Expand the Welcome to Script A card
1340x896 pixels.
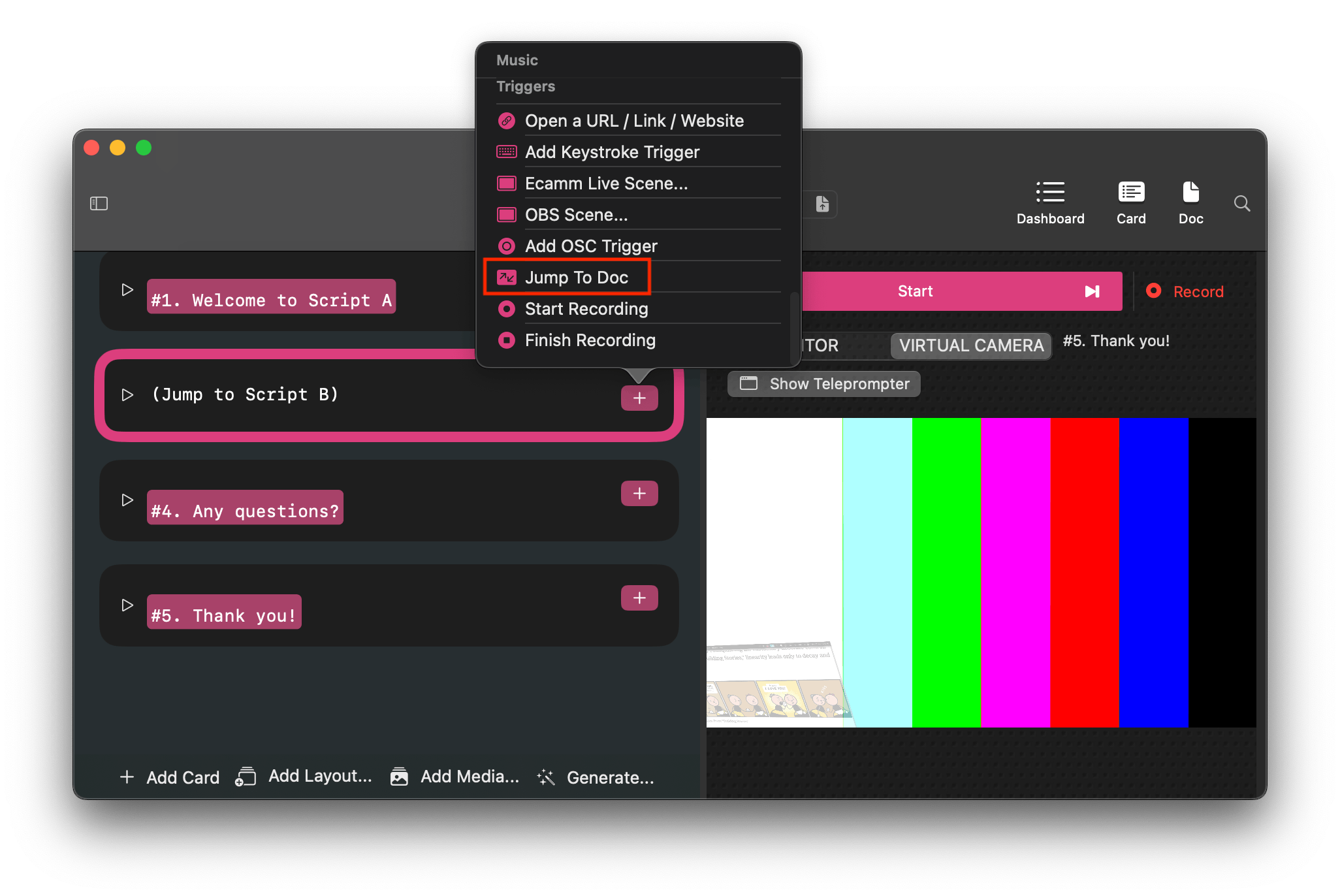tap(127, 289)
